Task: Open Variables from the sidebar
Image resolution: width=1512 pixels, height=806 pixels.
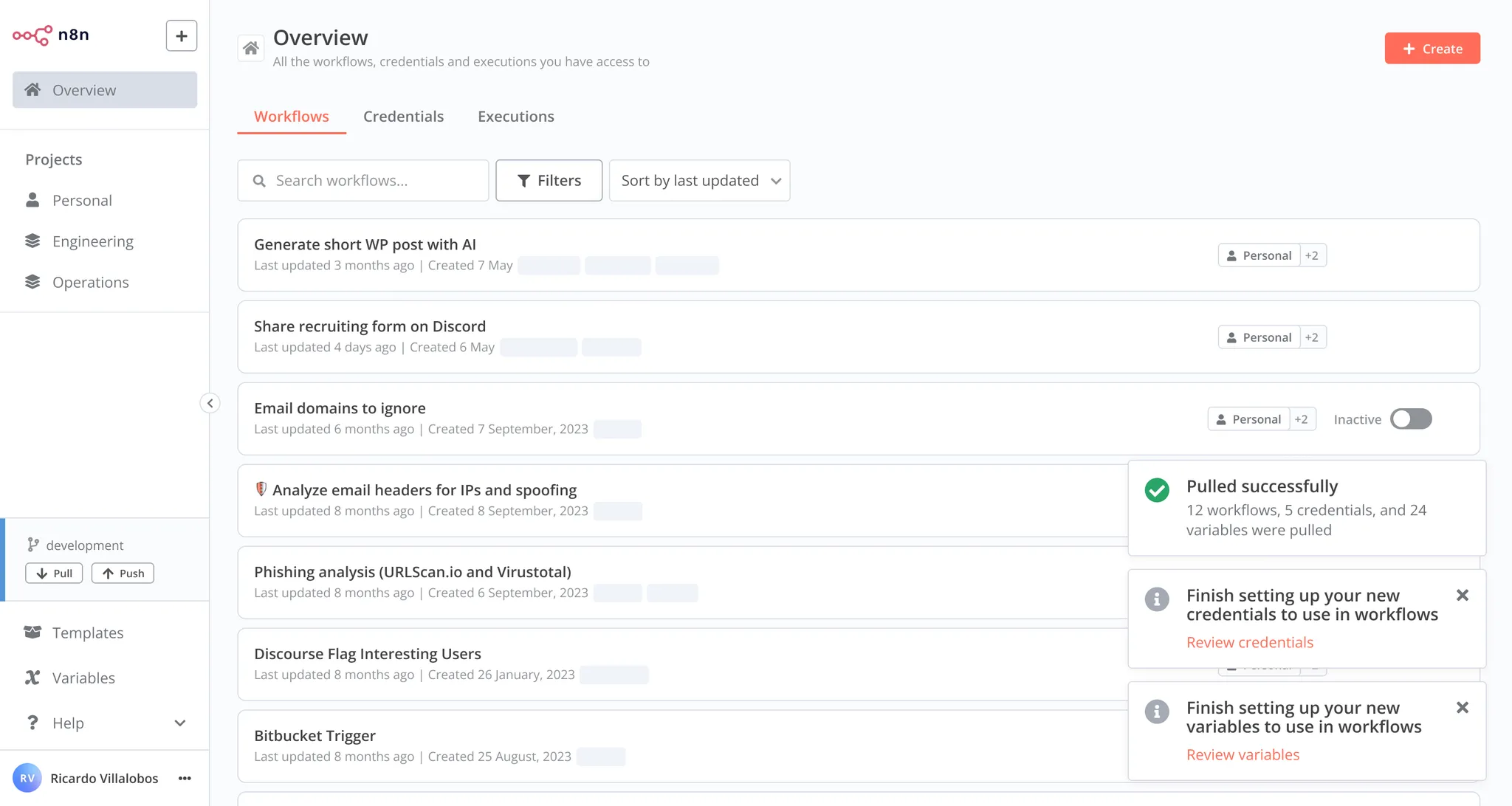Action: tap(83, 678)
